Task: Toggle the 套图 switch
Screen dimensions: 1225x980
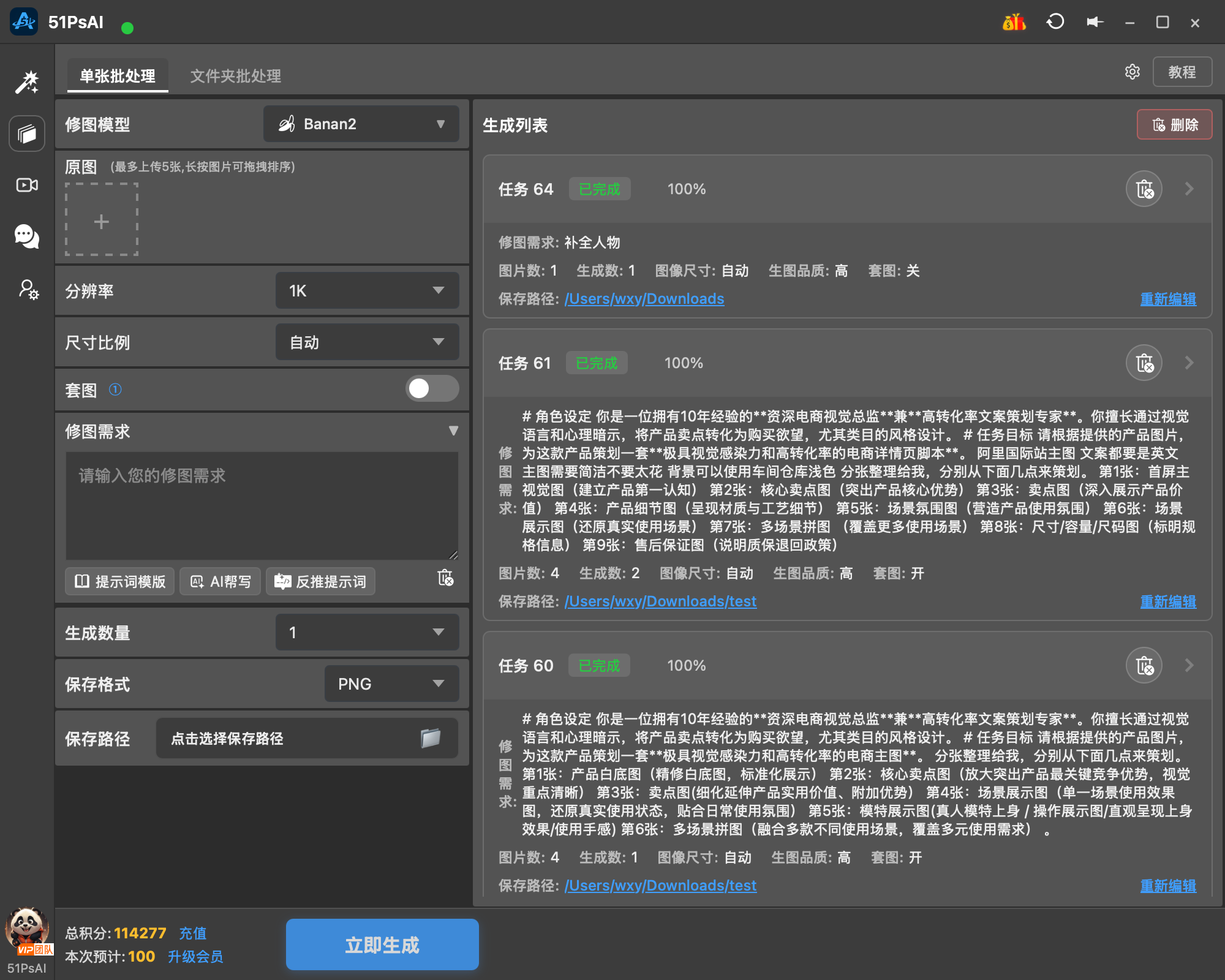Action: pos(432,388)
